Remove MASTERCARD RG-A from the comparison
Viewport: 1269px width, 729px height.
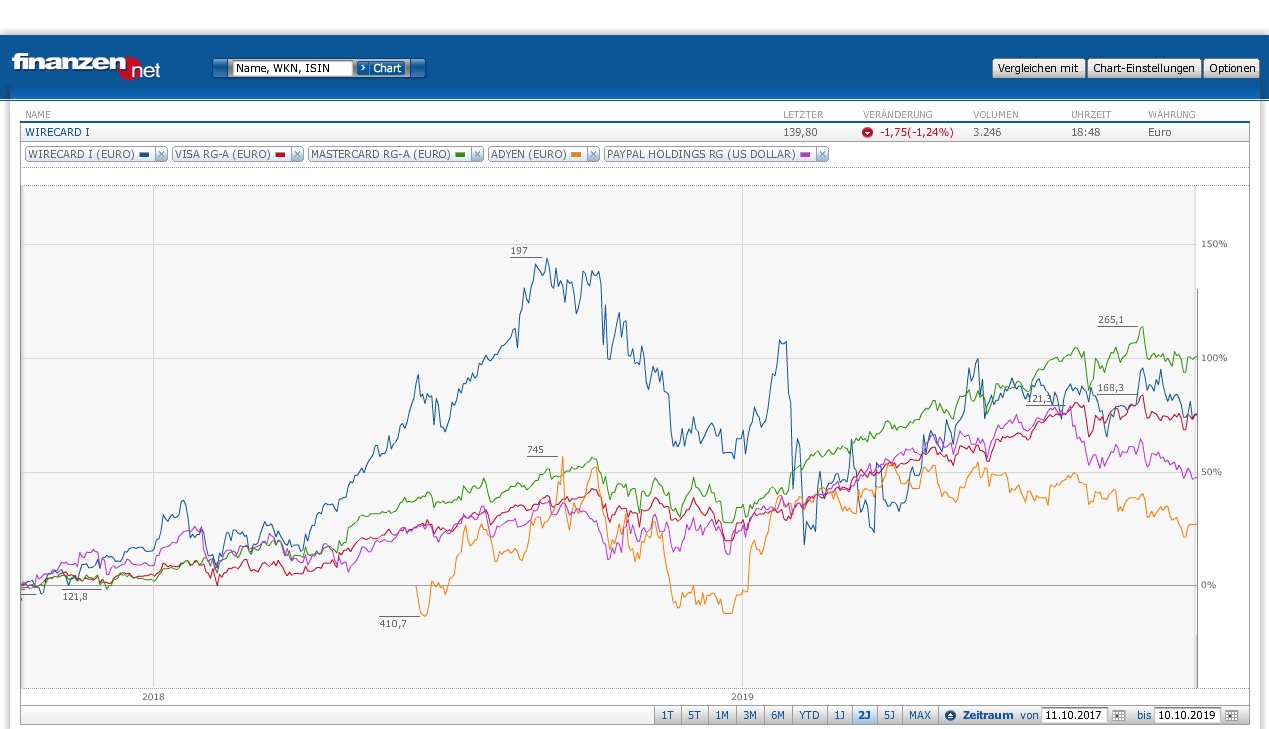click(x=477, y=154)
